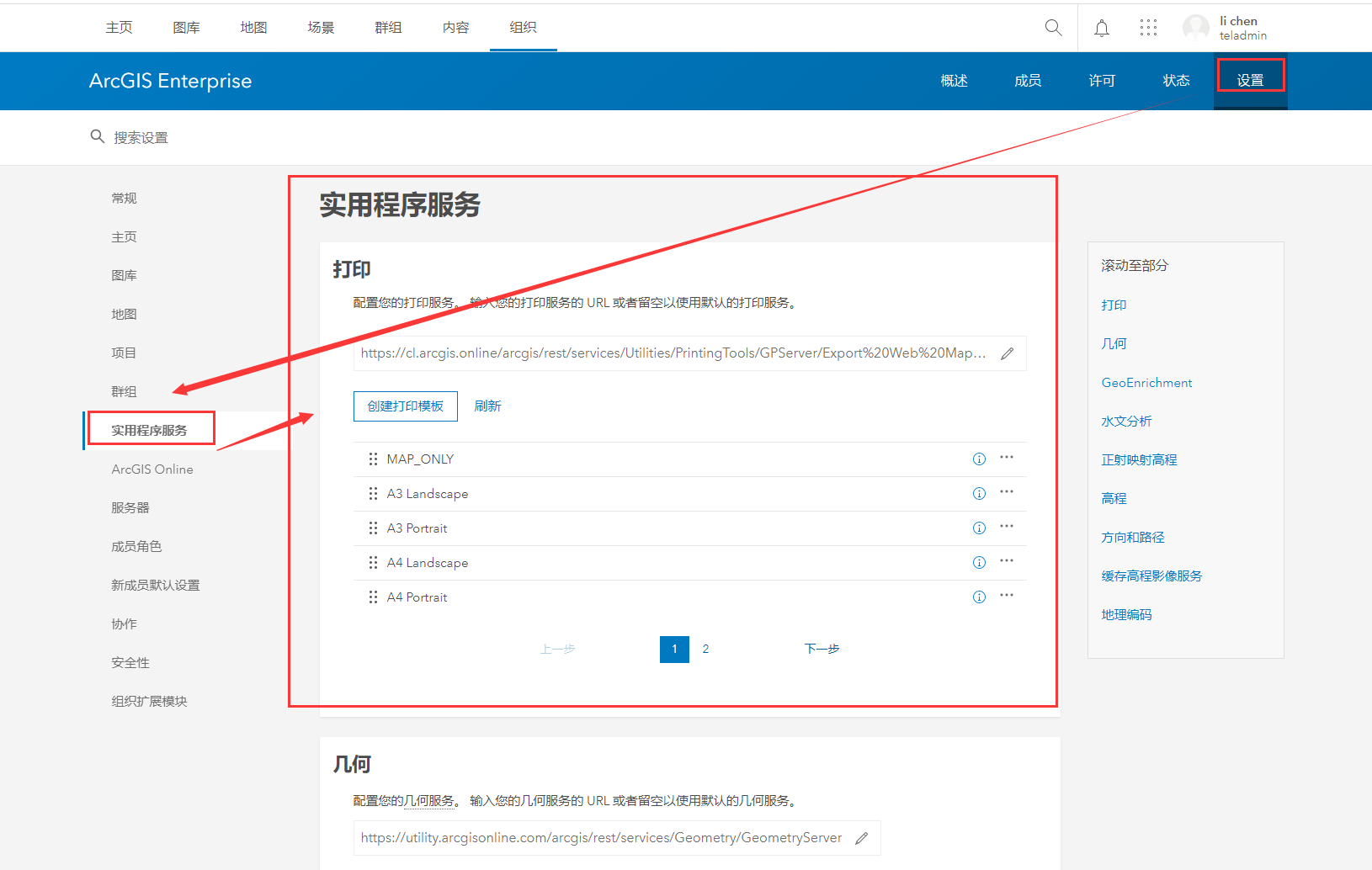Grab the drag handle of MAP_ONLY

(x=373, y=459)
